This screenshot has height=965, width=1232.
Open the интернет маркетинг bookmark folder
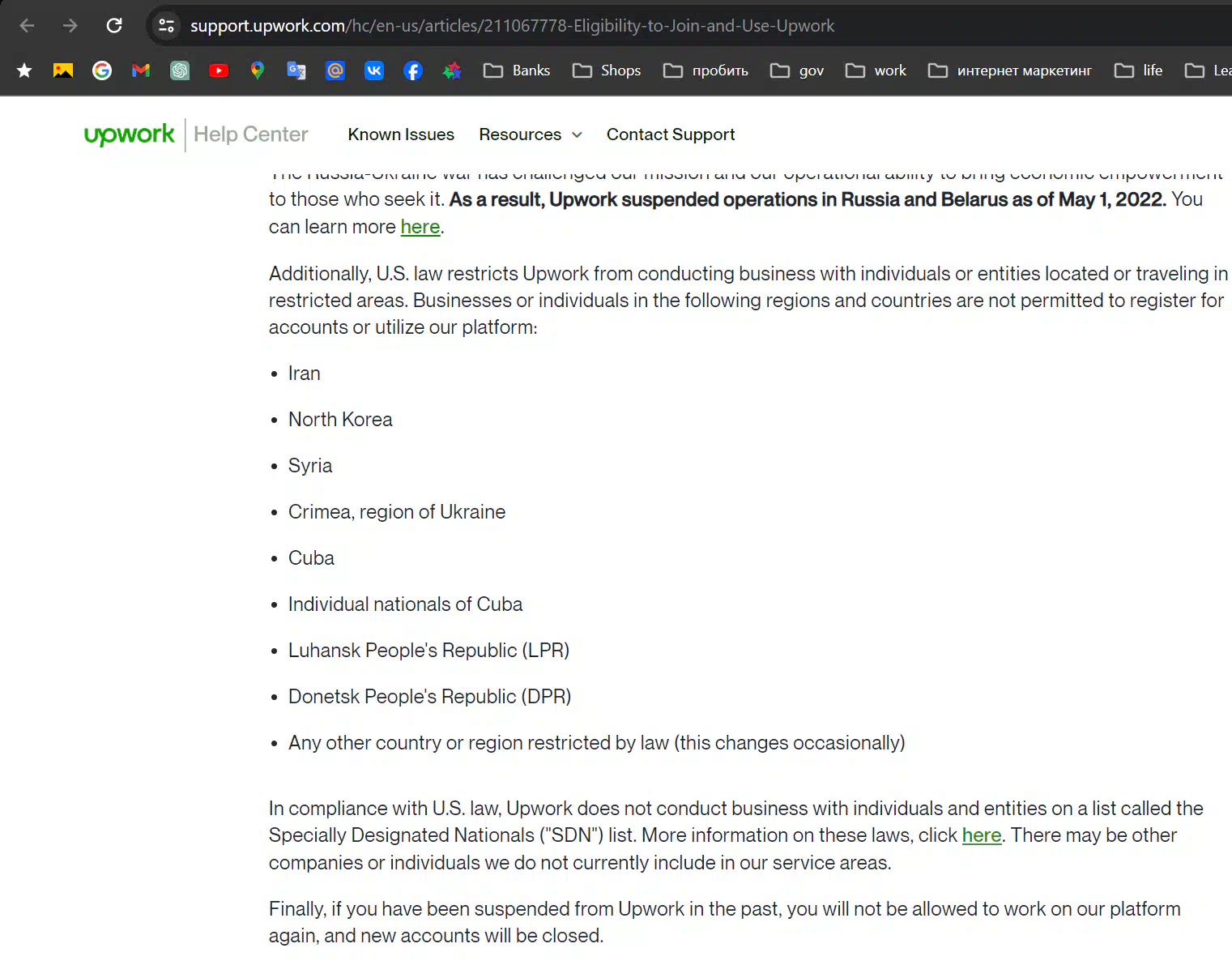(x=1010, y=70)
